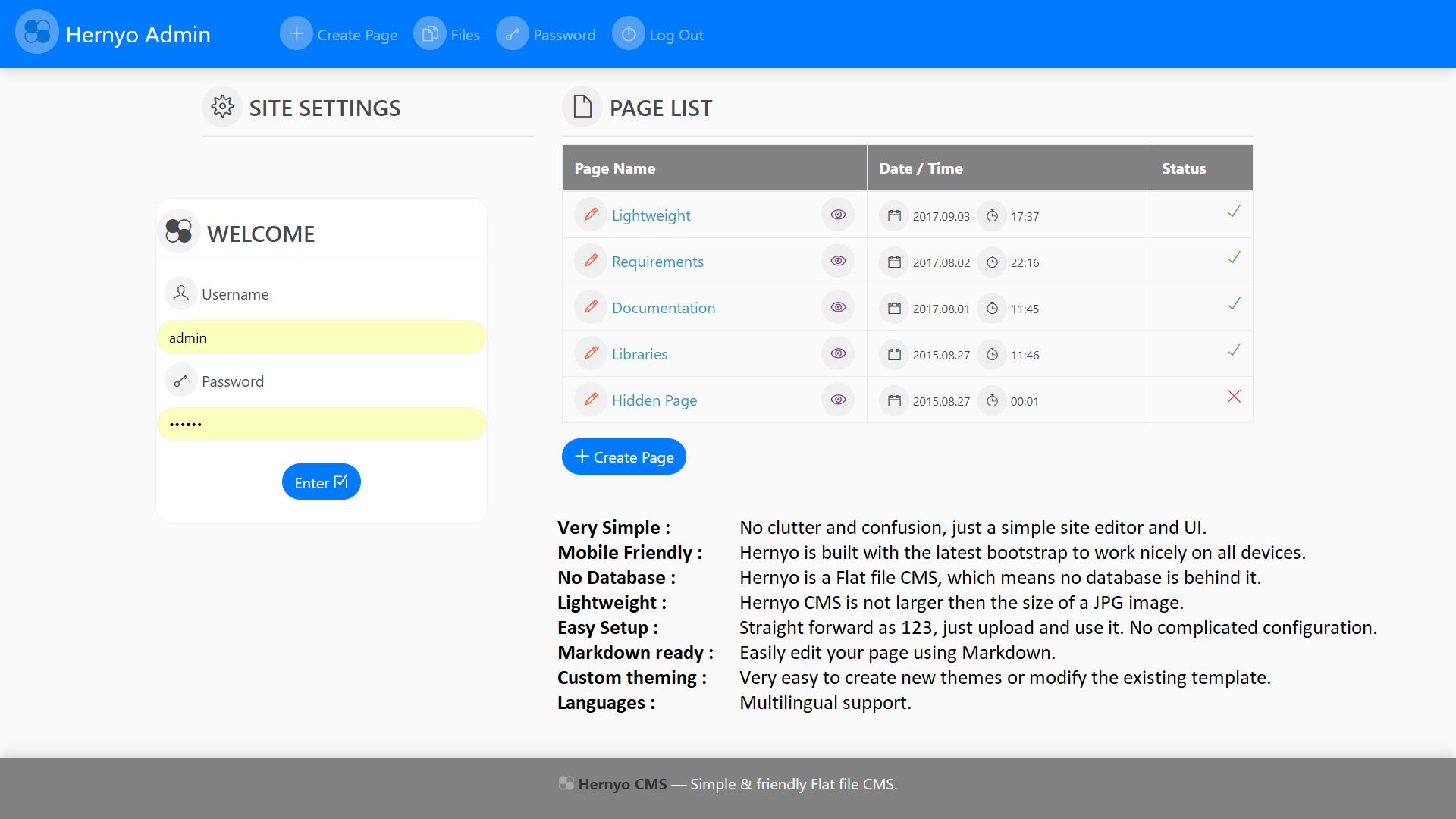Screen dimensions: 1456x819
Task: Select Password in the top navigation
Action: pos(546,35)
